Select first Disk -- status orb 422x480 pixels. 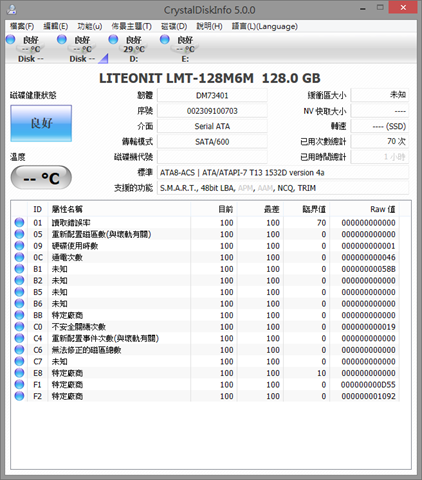[x=11, y=39]
